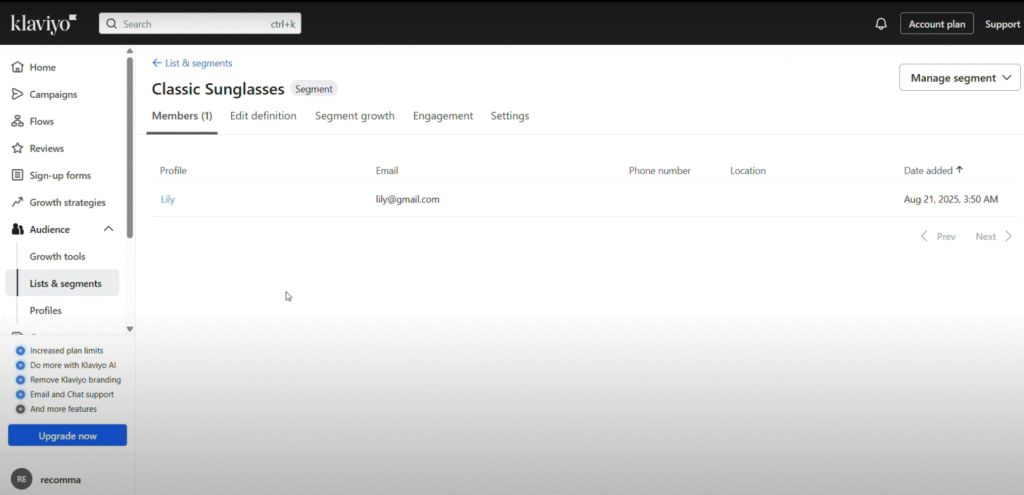Click the Account plan button

[x=936, y=24]
